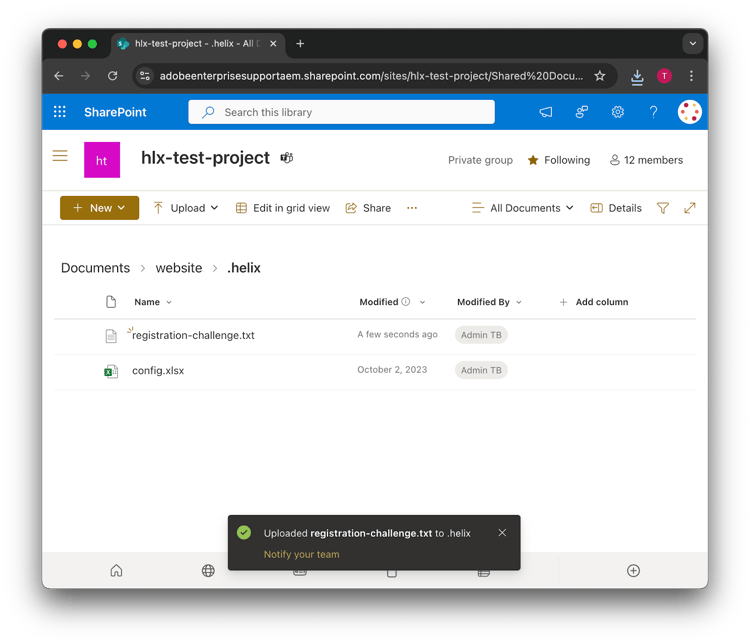The width and height of the screenshot is (750, 644).
Task: Open config.xlsx file
Action: (158, 371)
